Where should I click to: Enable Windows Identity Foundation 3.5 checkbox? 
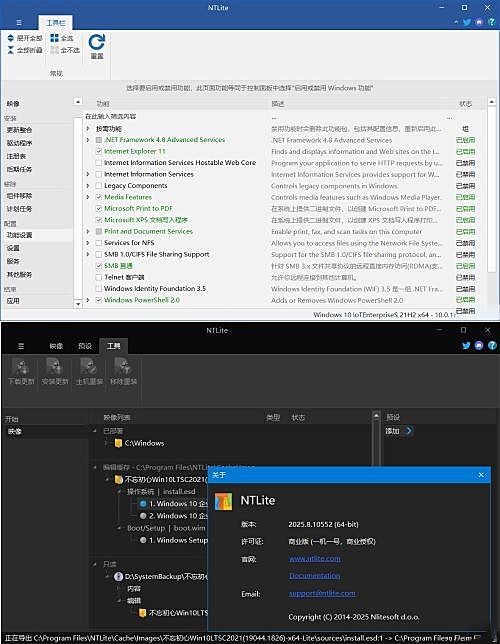pos(99,289)
